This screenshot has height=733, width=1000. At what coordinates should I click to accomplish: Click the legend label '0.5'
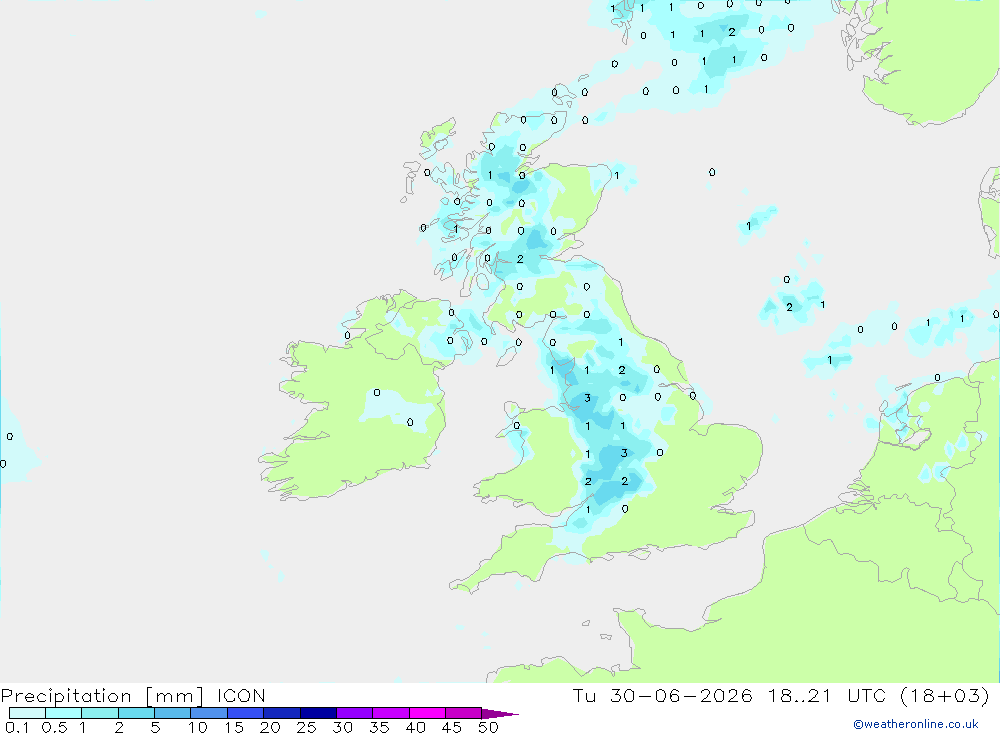[54, 727]
